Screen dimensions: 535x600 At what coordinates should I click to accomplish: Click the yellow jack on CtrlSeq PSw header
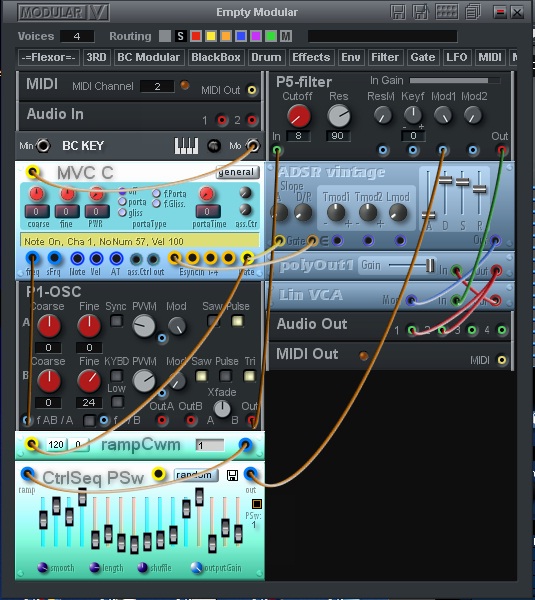coord(158,474)
